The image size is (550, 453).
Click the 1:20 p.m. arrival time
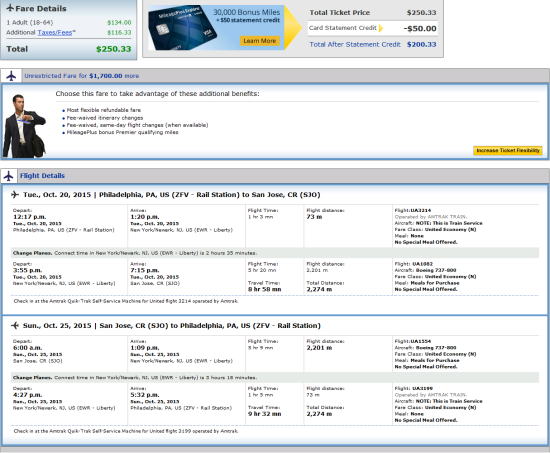(145, 217)
